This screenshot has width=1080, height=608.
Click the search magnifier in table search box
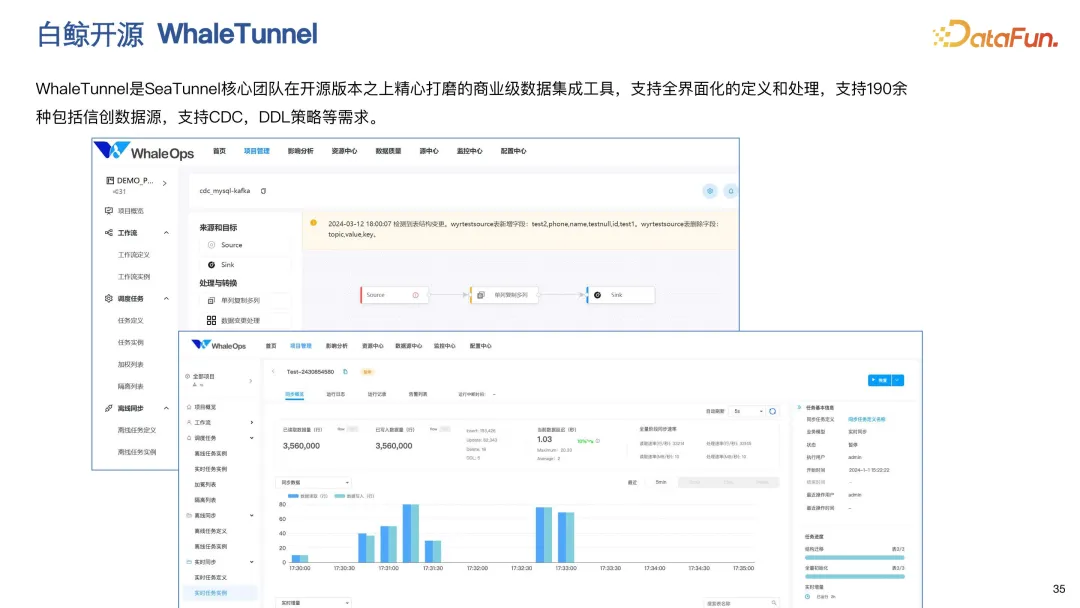coord(774,603)
